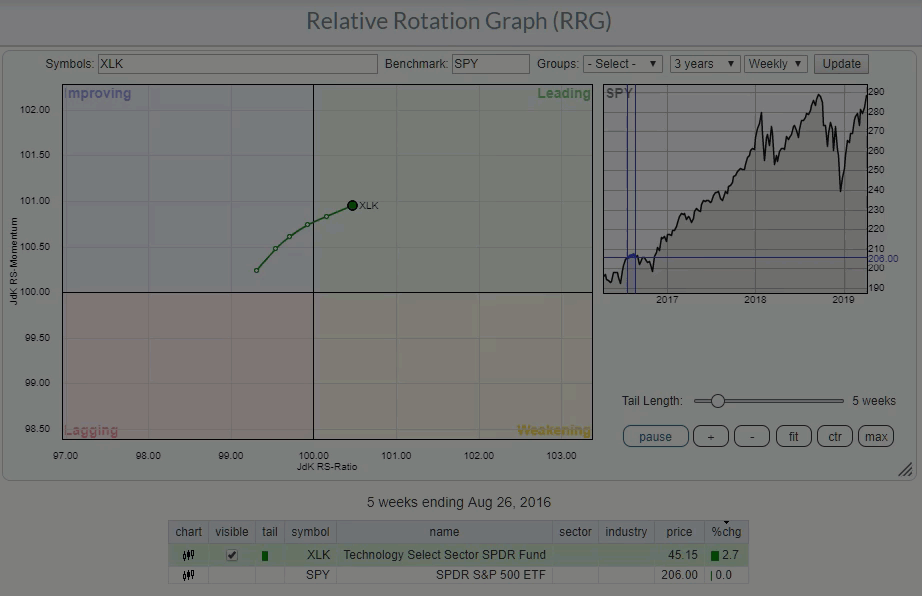Sort table by the symbol column header
This screenshot has width=922, height=596.
tap(310, 532)
